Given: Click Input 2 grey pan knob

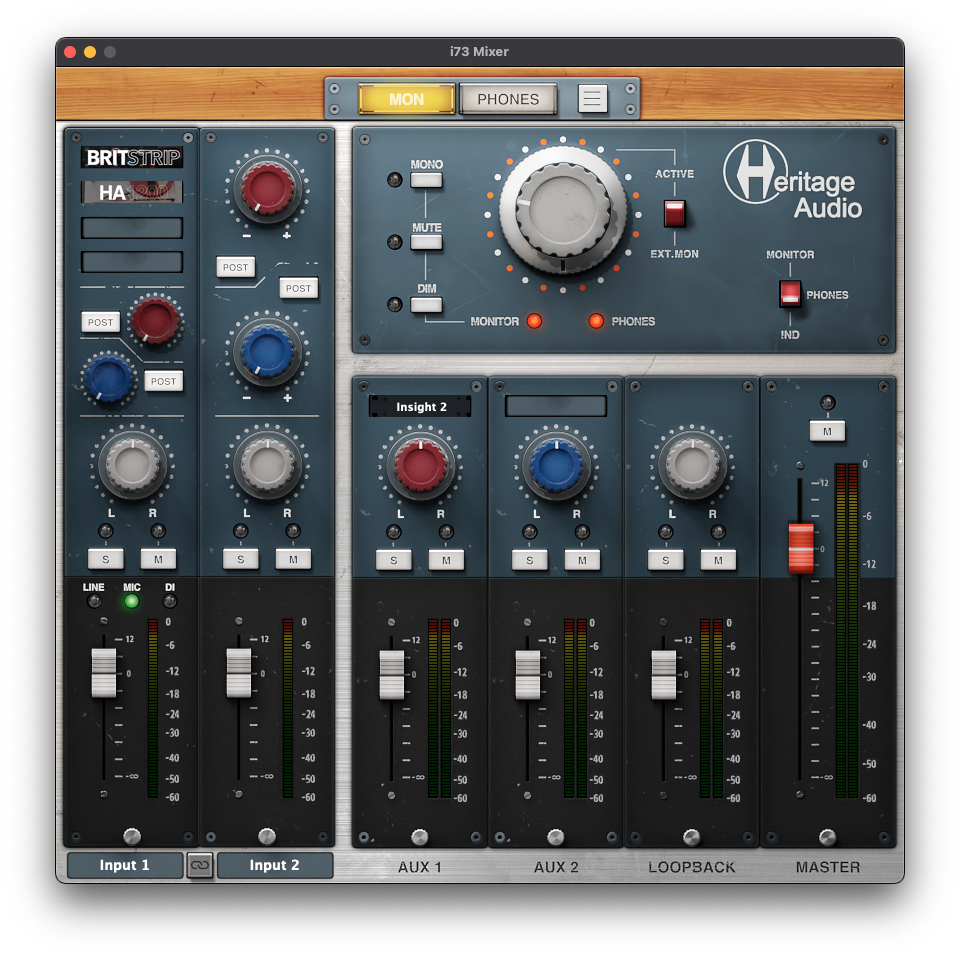Looking at the screenshot, I should coord(267,465).
